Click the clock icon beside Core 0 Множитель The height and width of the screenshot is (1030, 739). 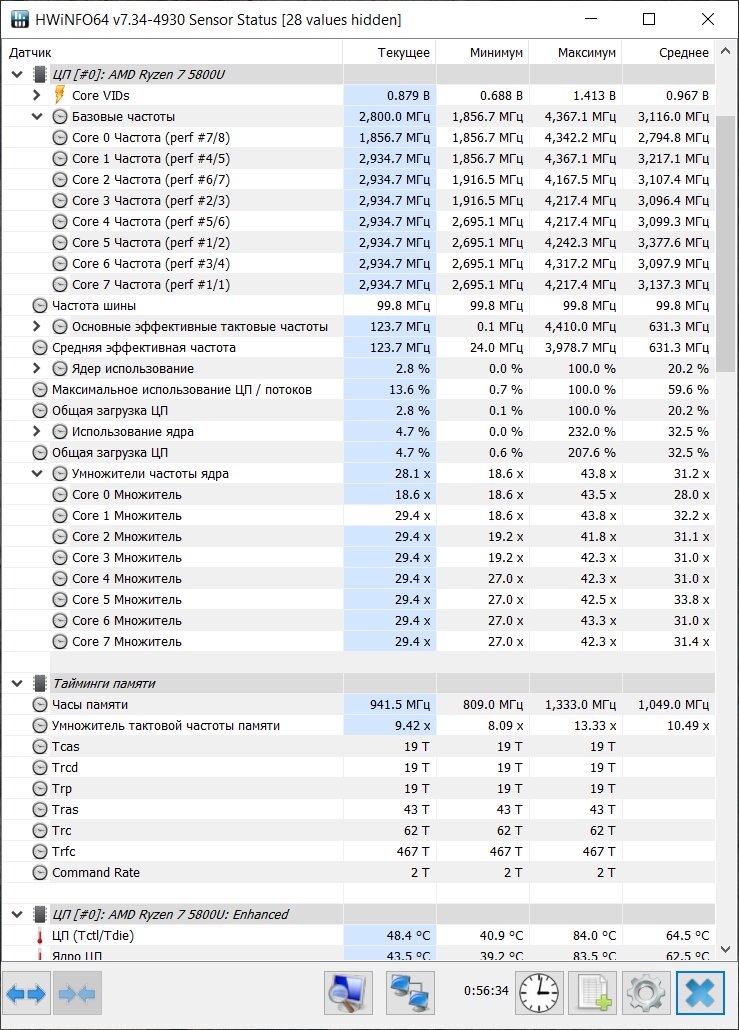click(60, 495)
